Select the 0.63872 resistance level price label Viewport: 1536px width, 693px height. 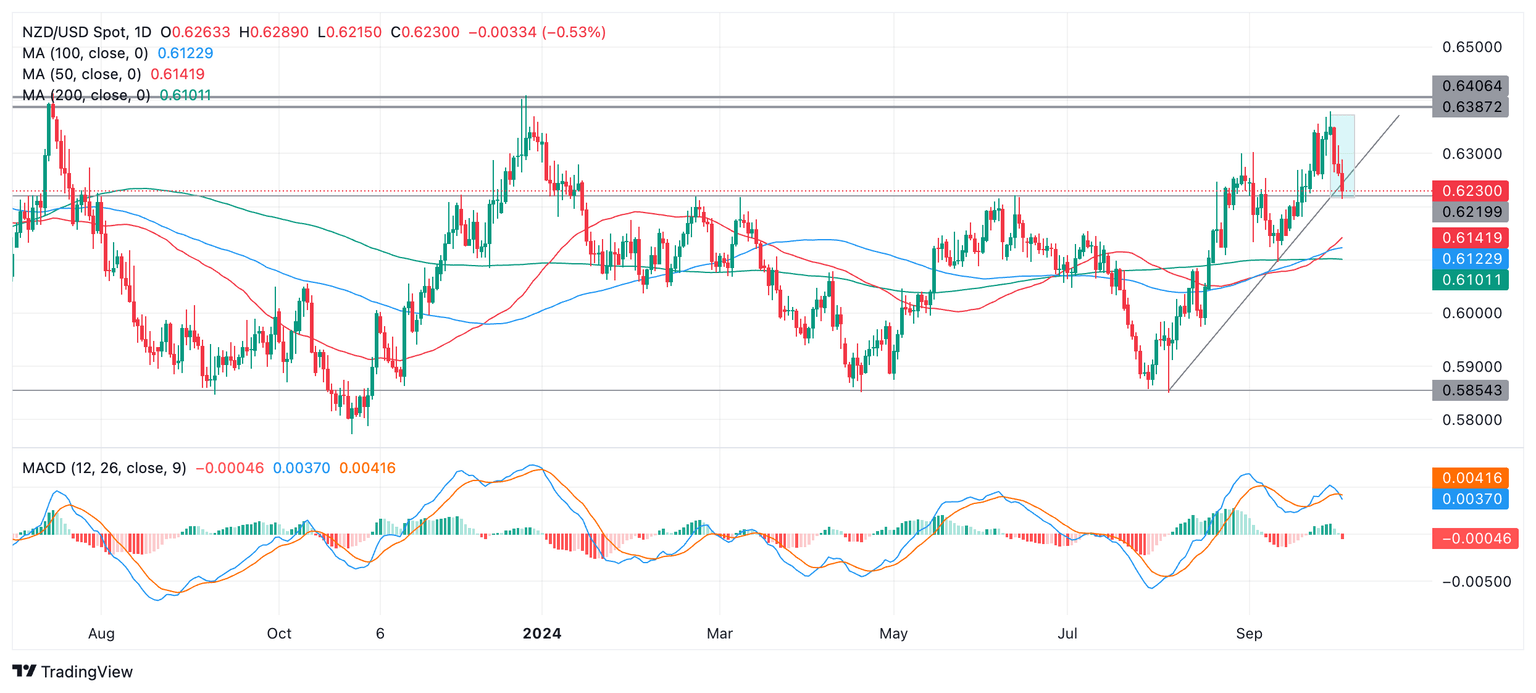point(1475,106)
